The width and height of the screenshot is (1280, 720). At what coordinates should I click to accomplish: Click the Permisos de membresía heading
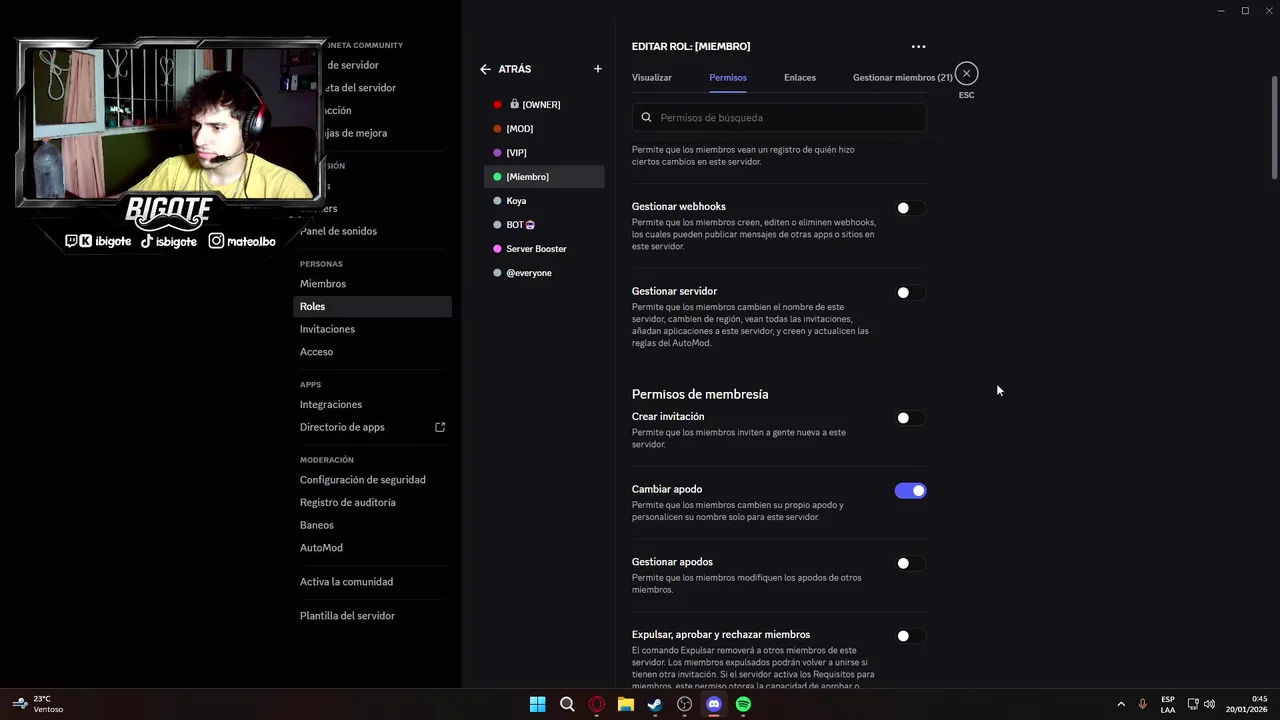[700, 394]
